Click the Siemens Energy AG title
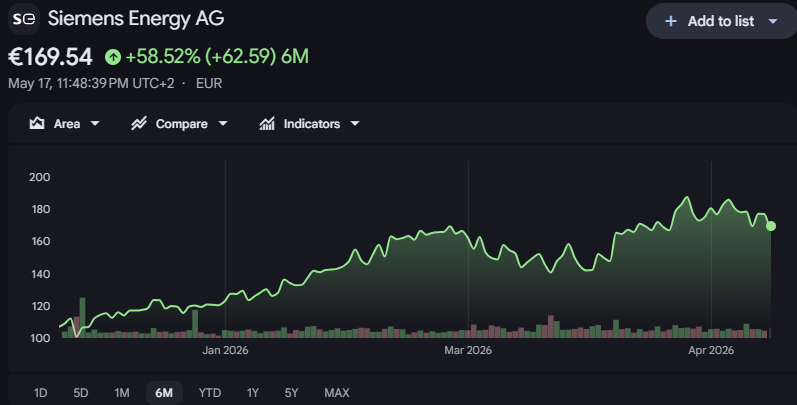 (x=136, y=19)
